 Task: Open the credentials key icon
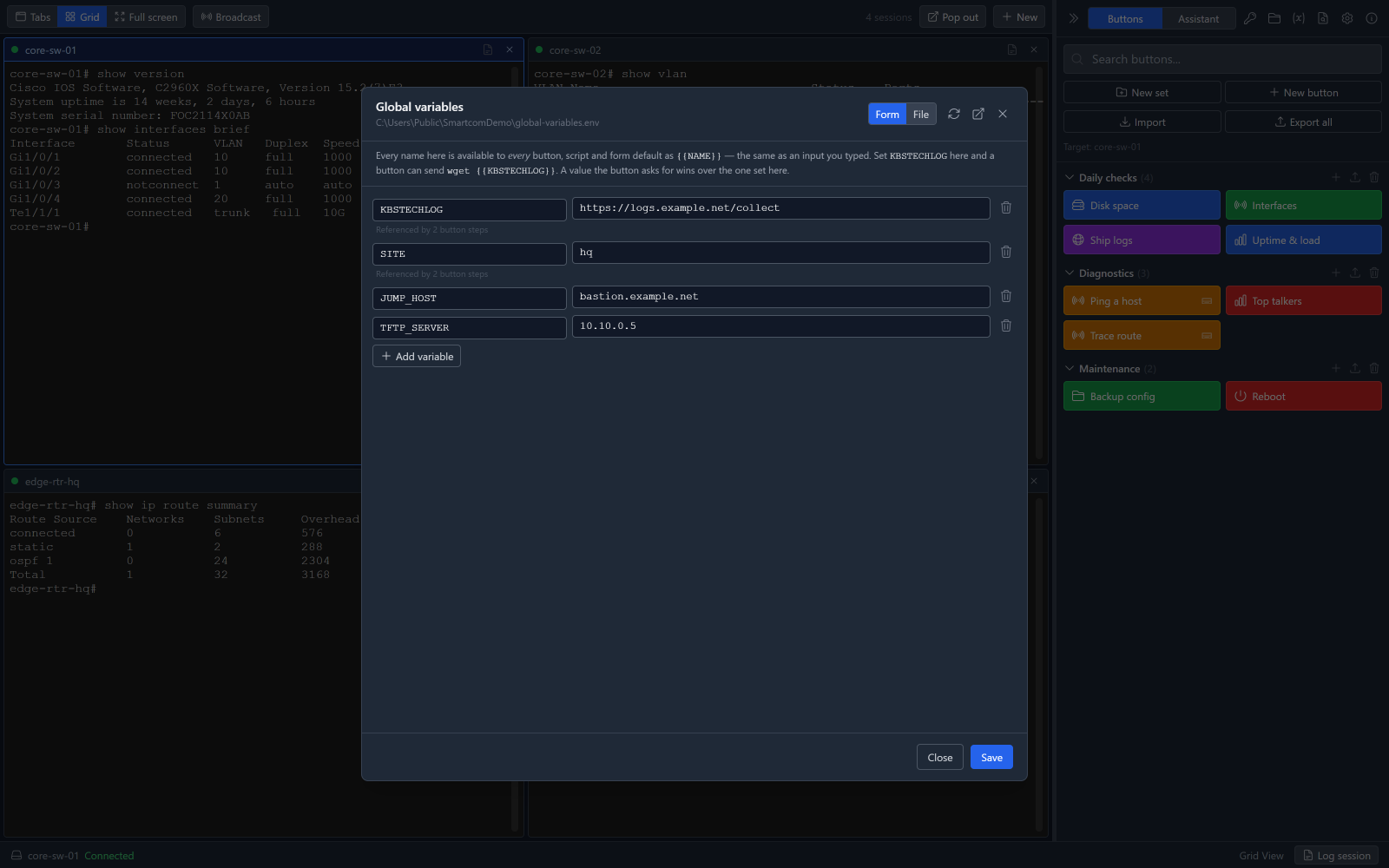point(1250,18)
